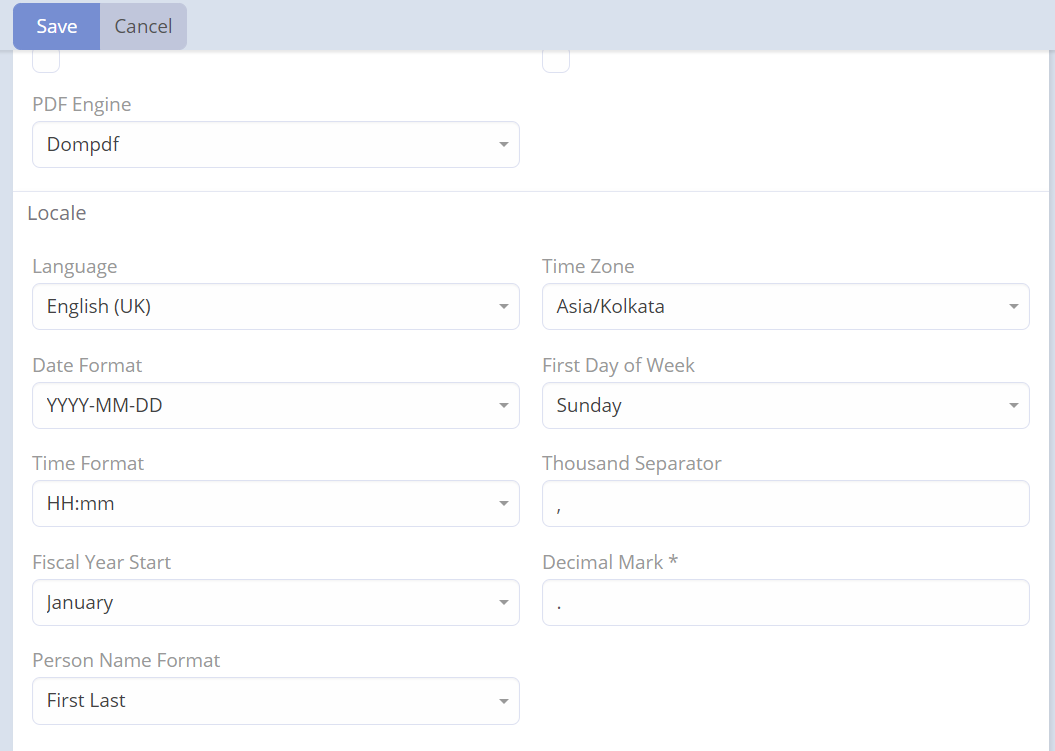Save the settings changes
1055x751 pixels.
56,26
